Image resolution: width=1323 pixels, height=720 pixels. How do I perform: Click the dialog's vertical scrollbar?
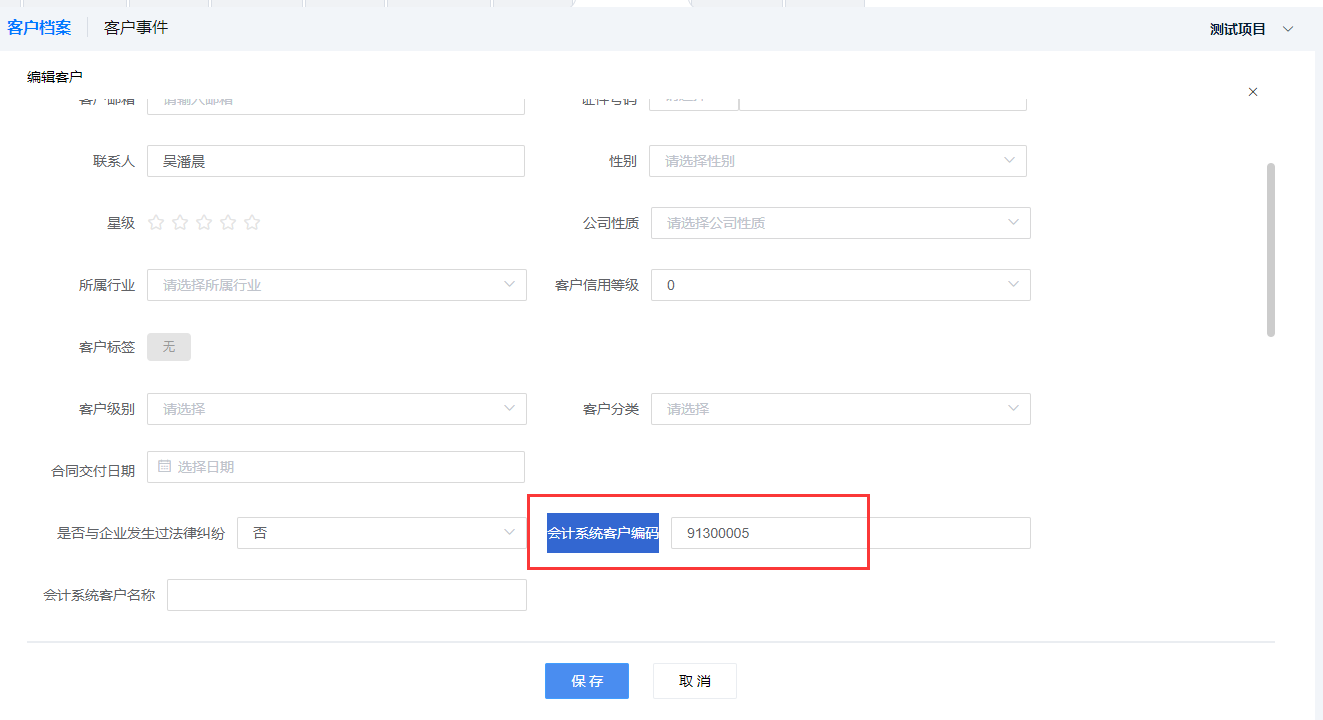[x=1271, y=250]
